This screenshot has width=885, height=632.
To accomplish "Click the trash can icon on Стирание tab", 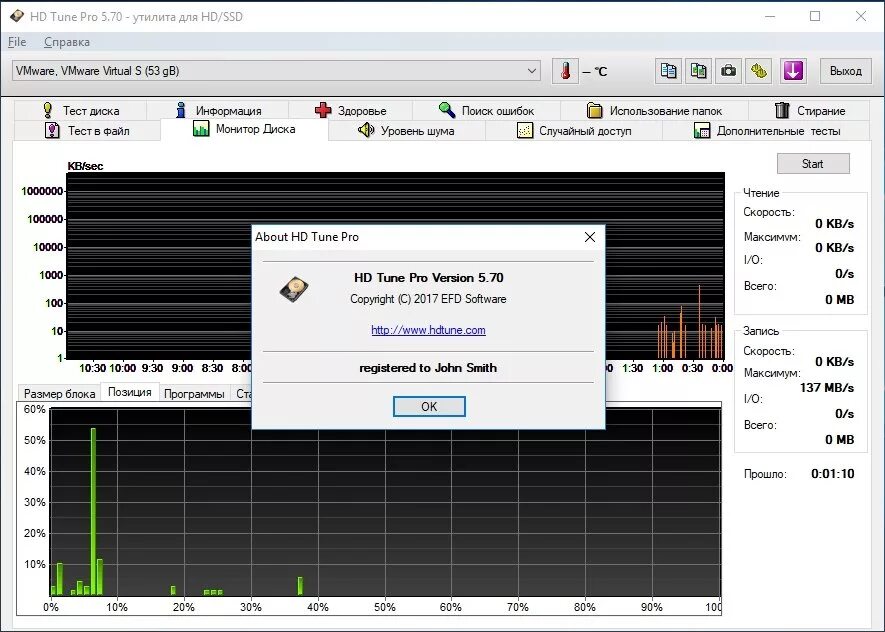I will pyautogui.click(x=782, y=110).
